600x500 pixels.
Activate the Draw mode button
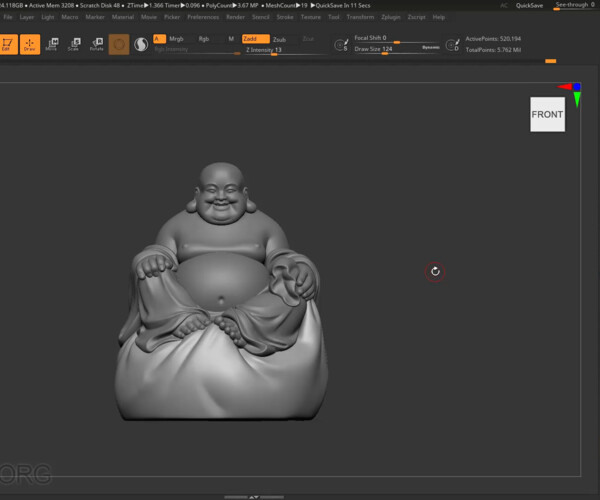[30, 44]
